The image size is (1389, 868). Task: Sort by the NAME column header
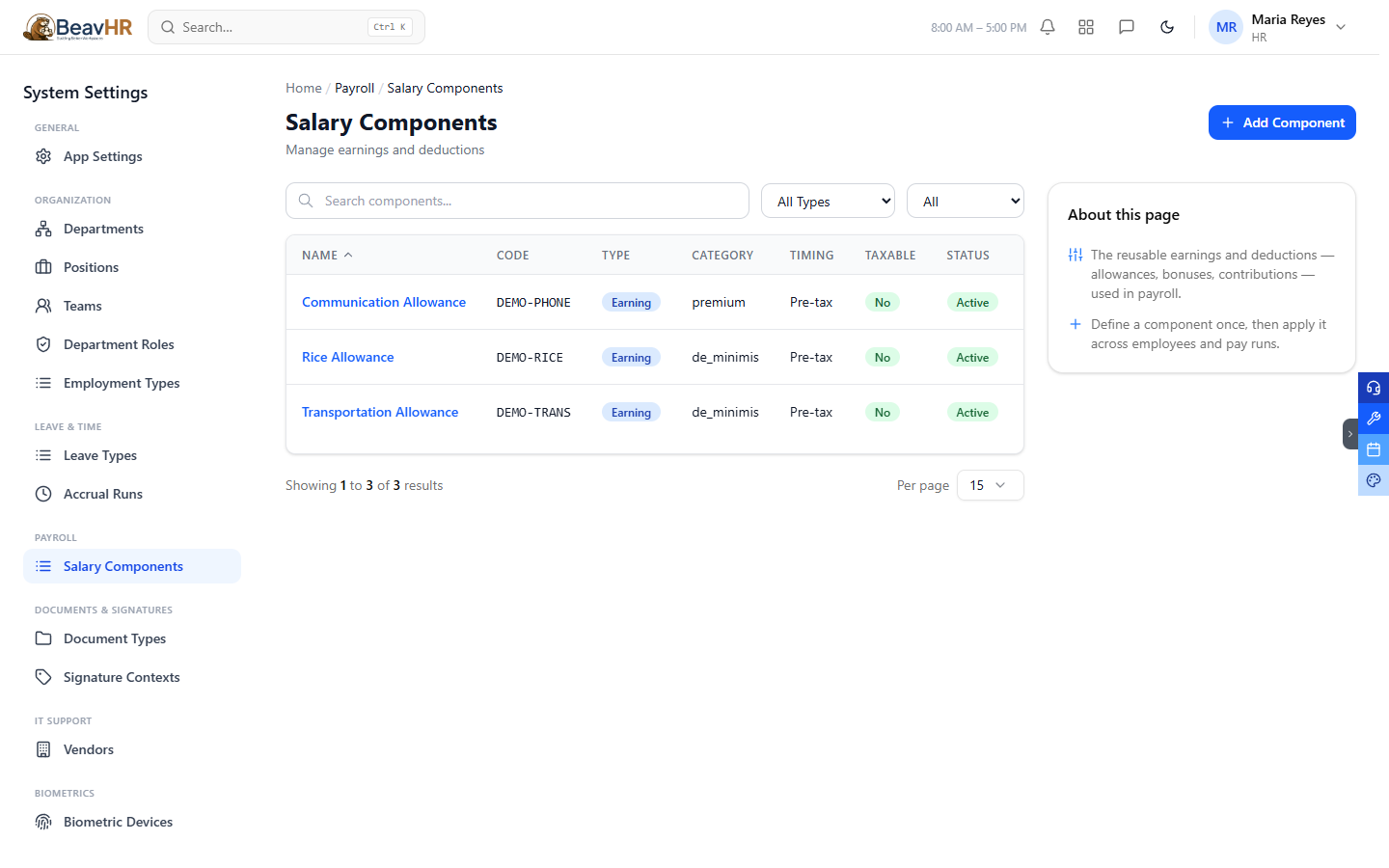pos(327,256)
